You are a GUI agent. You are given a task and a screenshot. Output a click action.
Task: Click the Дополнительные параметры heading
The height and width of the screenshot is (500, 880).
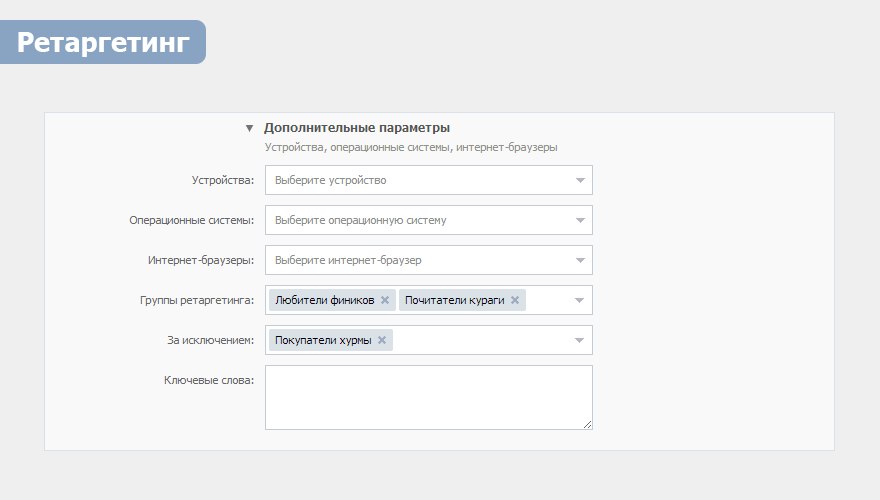click(x=357, y=128)
